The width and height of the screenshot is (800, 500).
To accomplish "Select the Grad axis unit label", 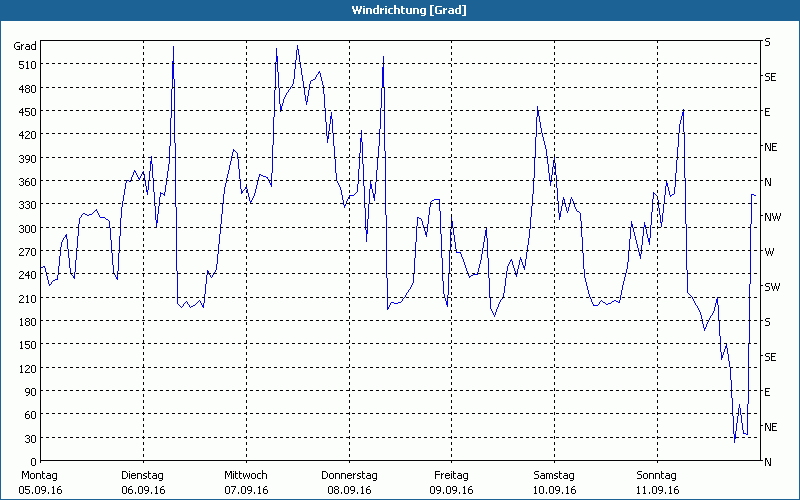I will [x=24, y=46].
